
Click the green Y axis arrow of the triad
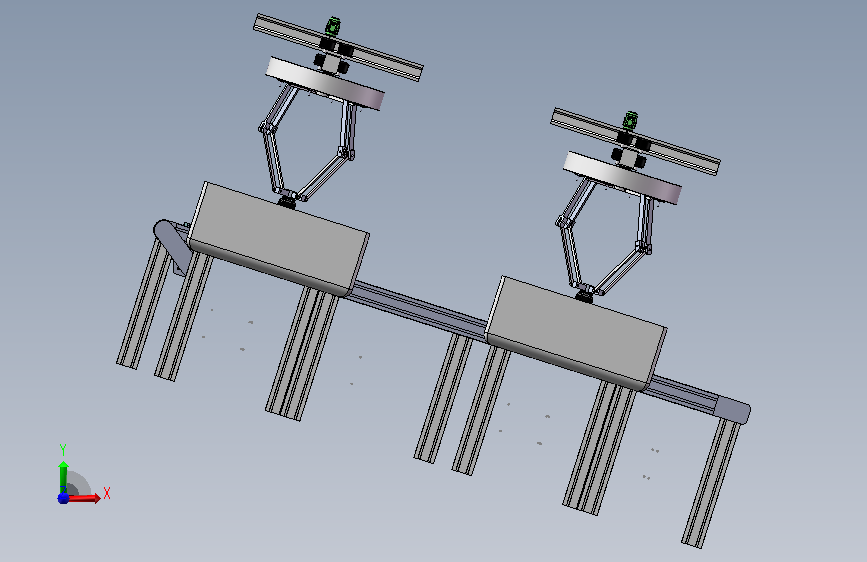click(x=63, y=477)
